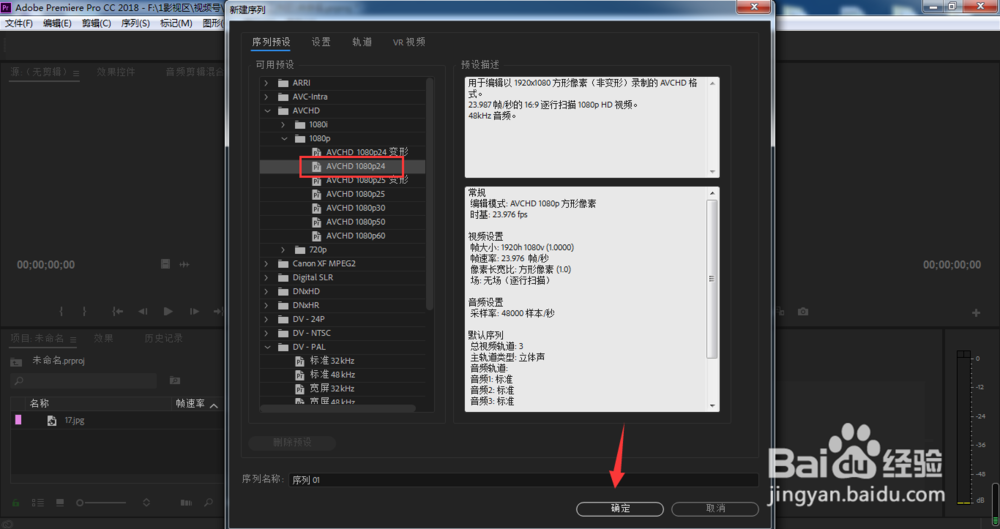Confirm dialog with 确定 button

(x=620, y=509)
